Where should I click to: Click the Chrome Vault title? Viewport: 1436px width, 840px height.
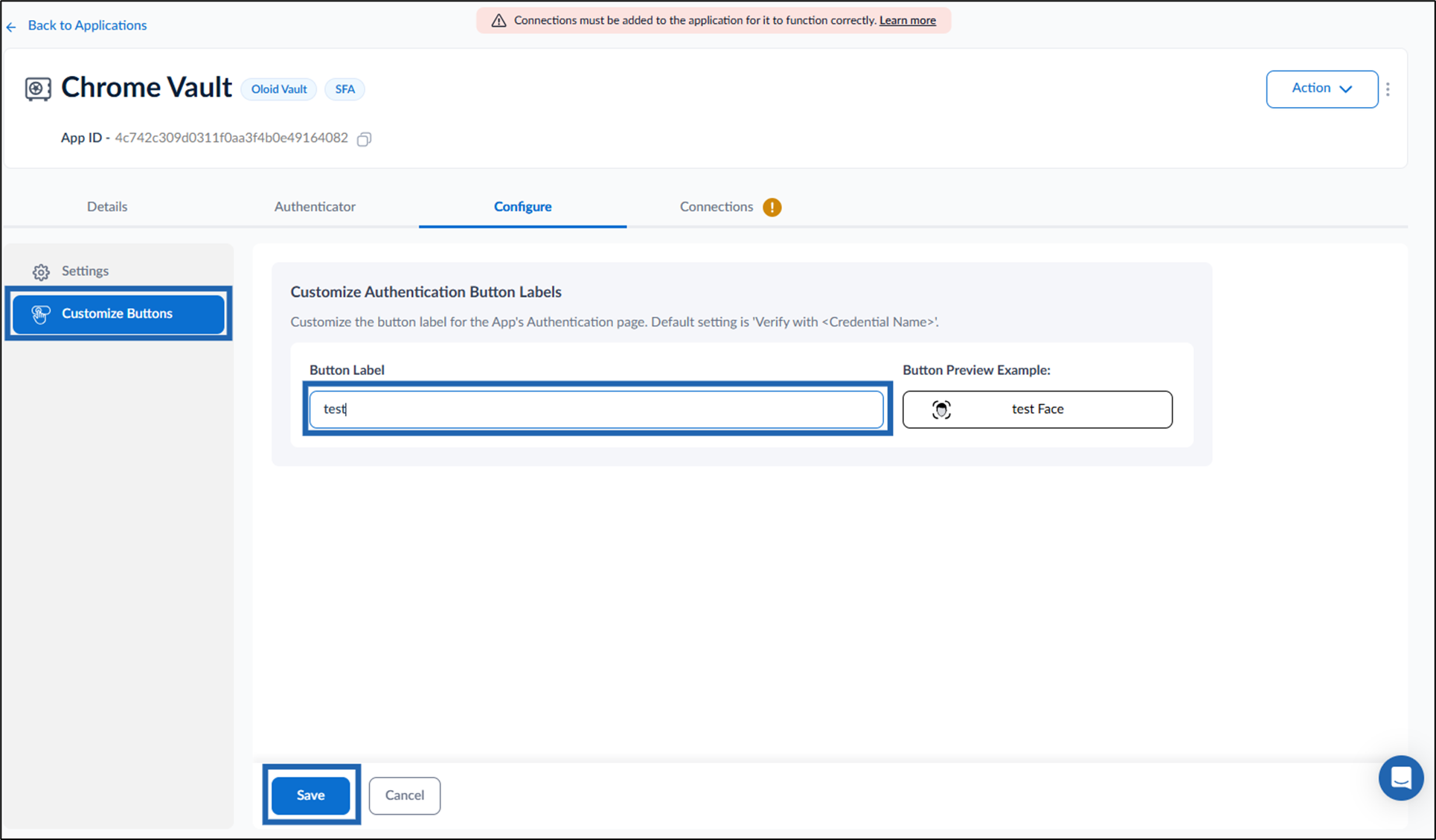coord(147,88)
